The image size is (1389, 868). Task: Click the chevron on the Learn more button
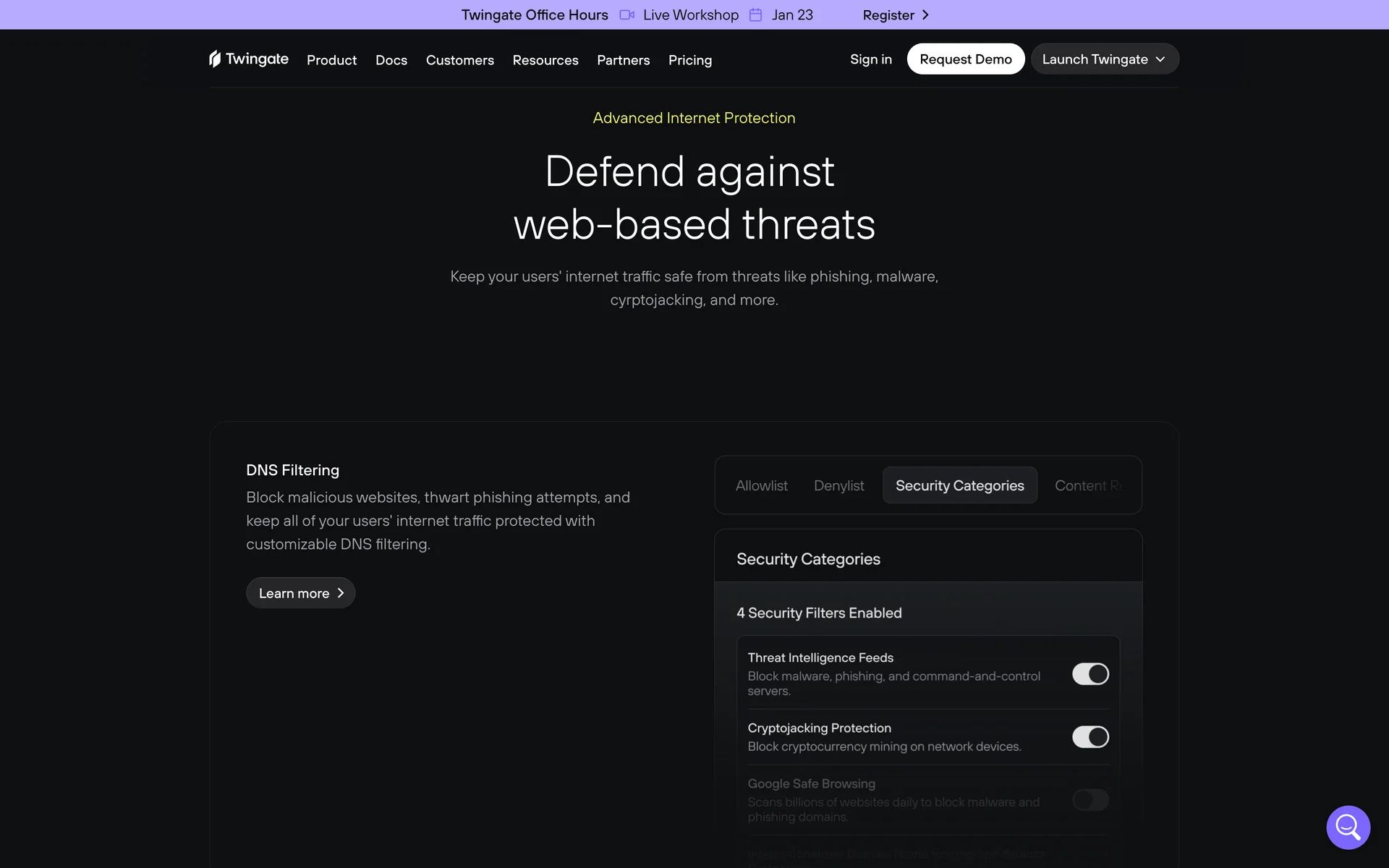(x=341, y=593)
